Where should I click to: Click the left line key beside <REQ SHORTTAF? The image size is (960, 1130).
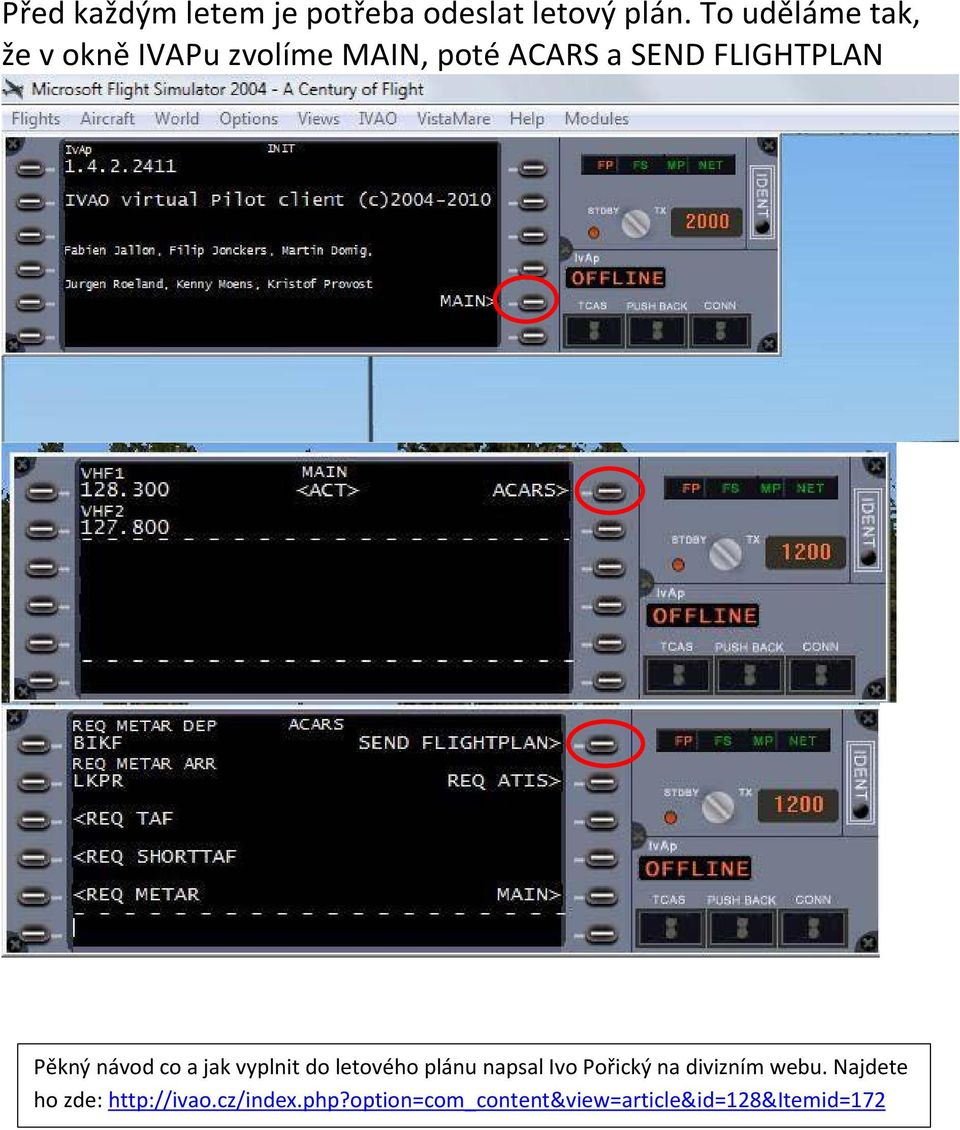[34, 858]
